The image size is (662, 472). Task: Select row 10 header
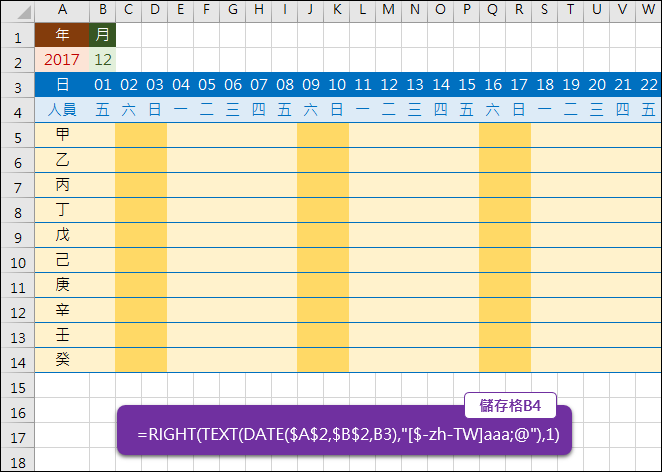point(18,260)
